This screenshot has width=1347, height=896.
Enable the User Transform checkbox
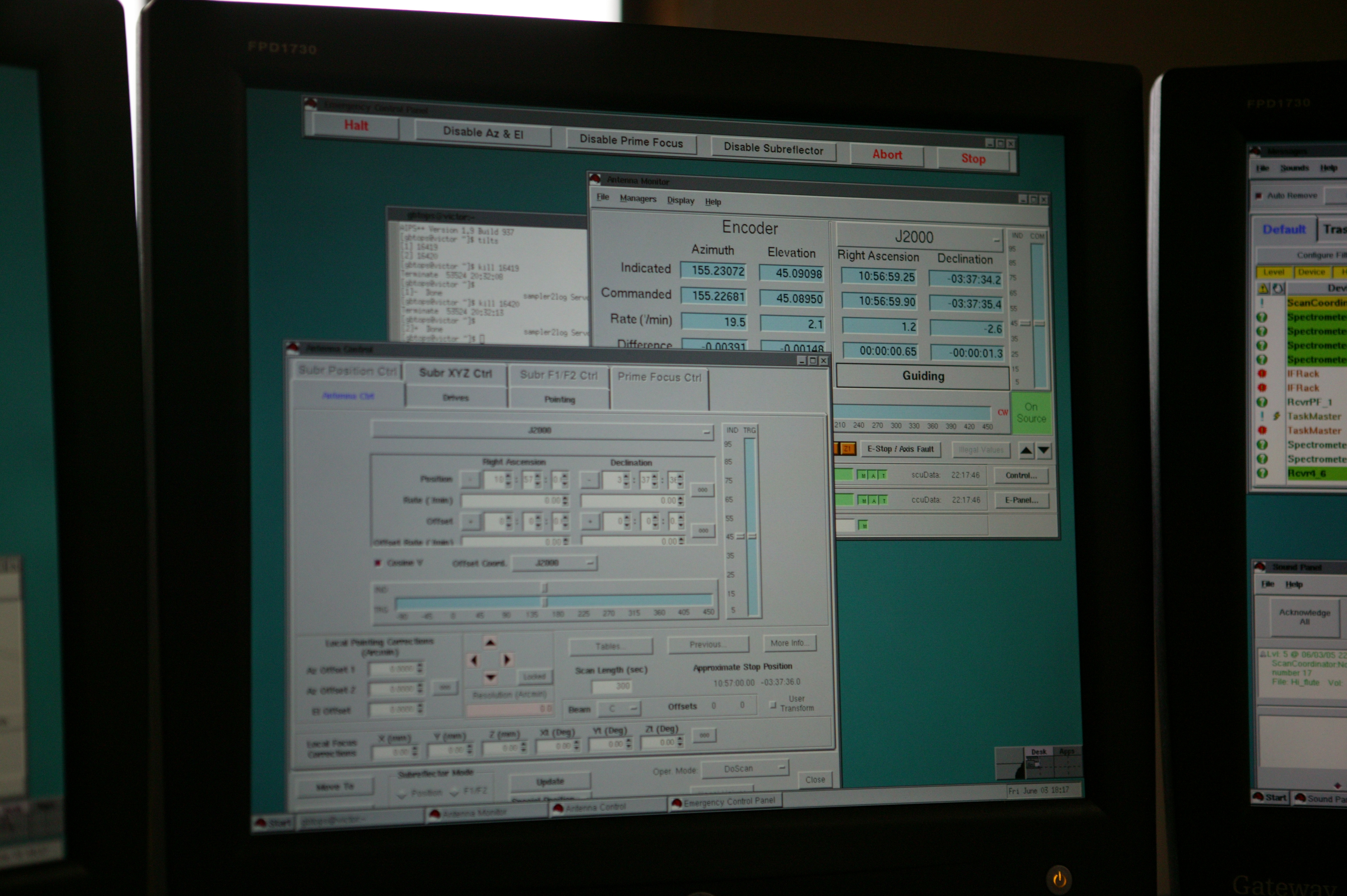pos(773,705)
